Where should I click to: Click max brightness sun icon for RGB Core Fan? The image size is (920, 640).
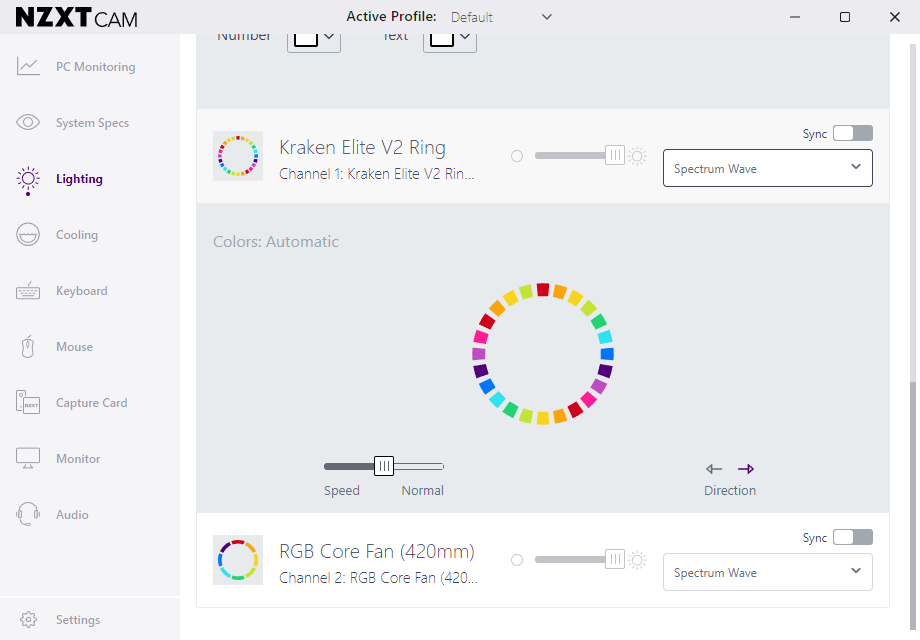637,560
